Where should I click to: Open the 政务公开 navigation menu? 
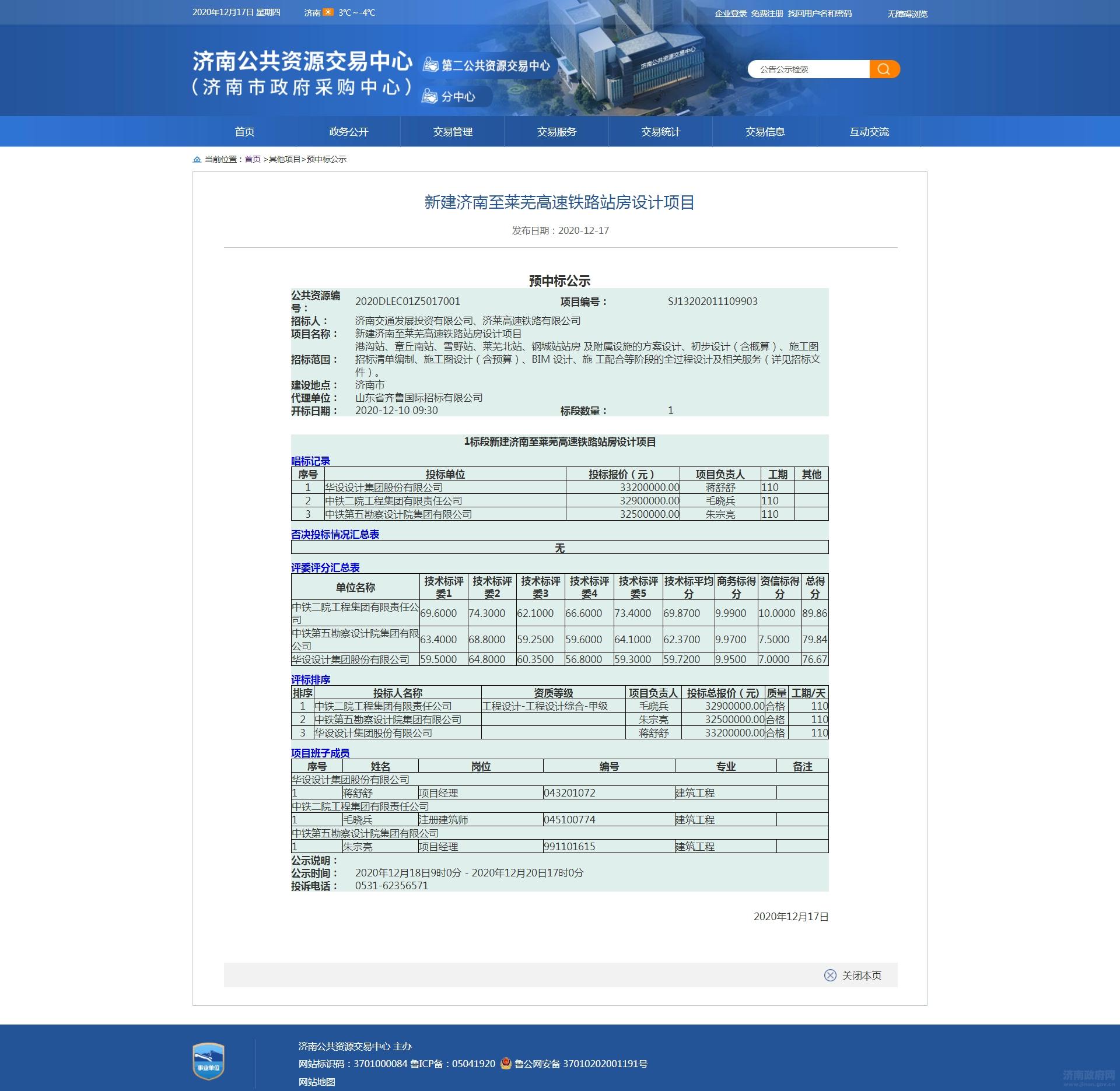pos(348,132)
